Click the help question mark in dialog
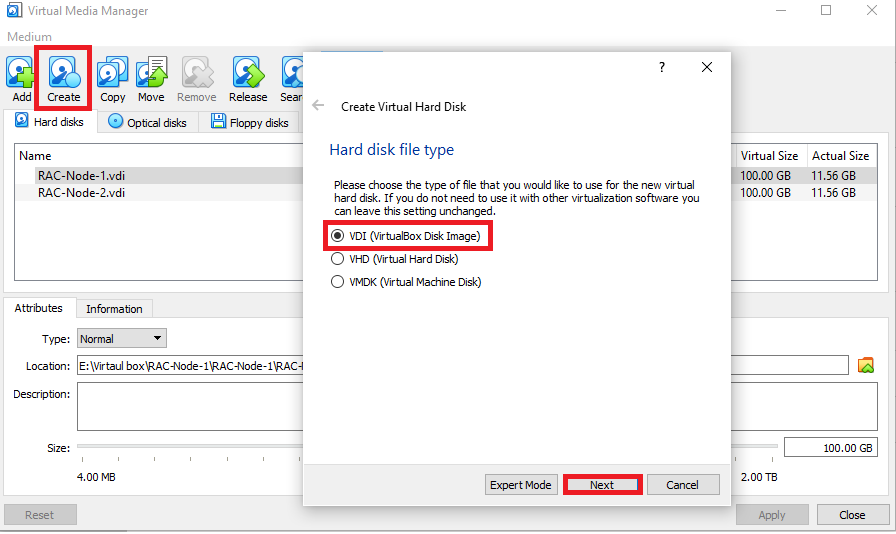 click(662, 67)
